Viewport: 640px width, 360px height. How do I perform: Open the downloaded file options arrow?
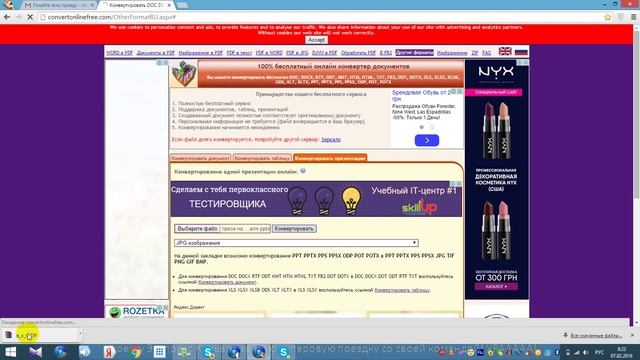(80, 334)
